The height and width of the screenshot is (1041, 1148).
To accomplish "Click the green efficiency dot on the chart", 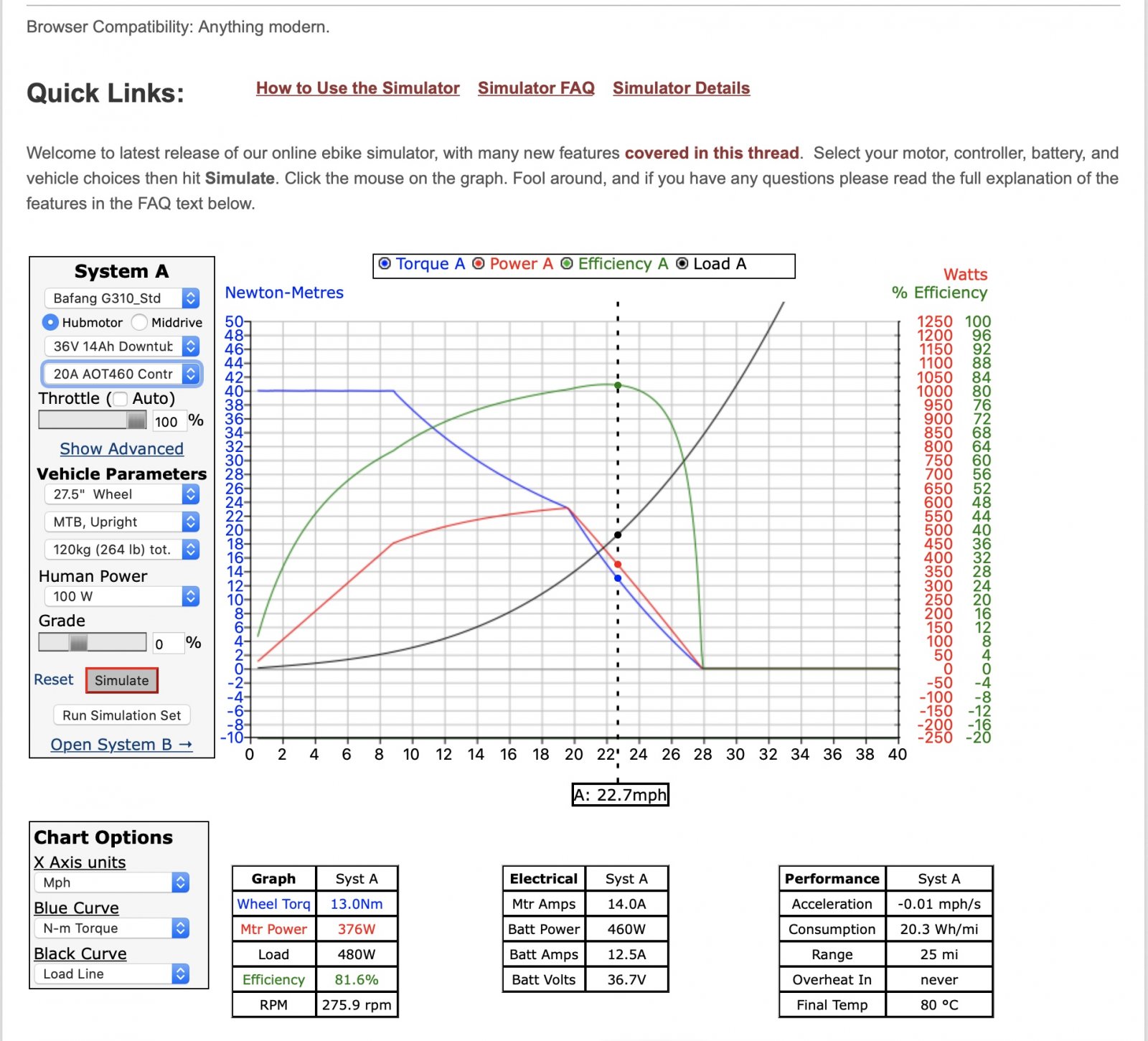I will point(618,385).
